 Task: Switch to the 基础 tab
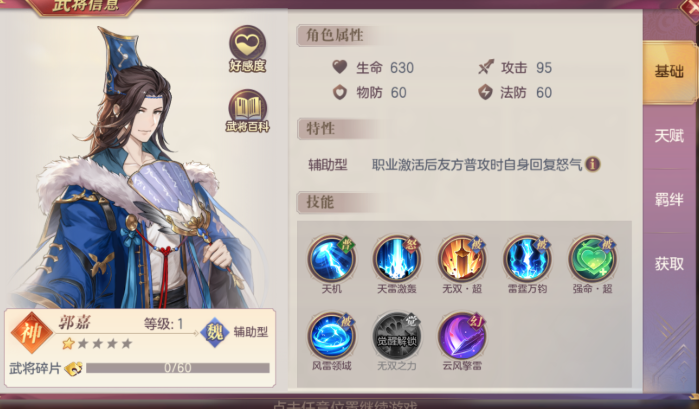(x=669, y=72)
